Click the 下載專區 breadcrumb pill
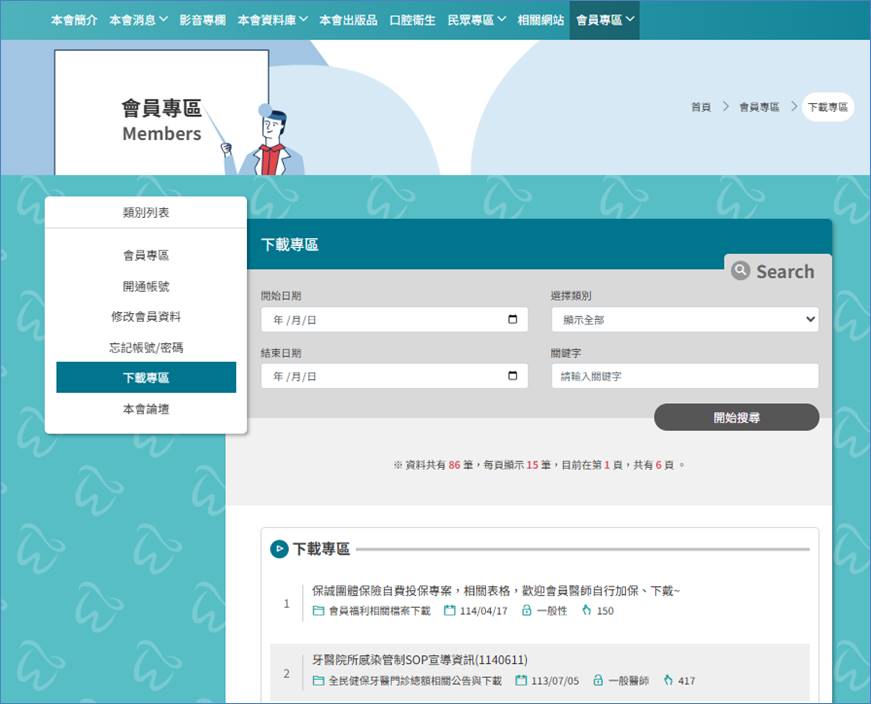The width and height of the screenshot is (871, 704). click(828, 107)
